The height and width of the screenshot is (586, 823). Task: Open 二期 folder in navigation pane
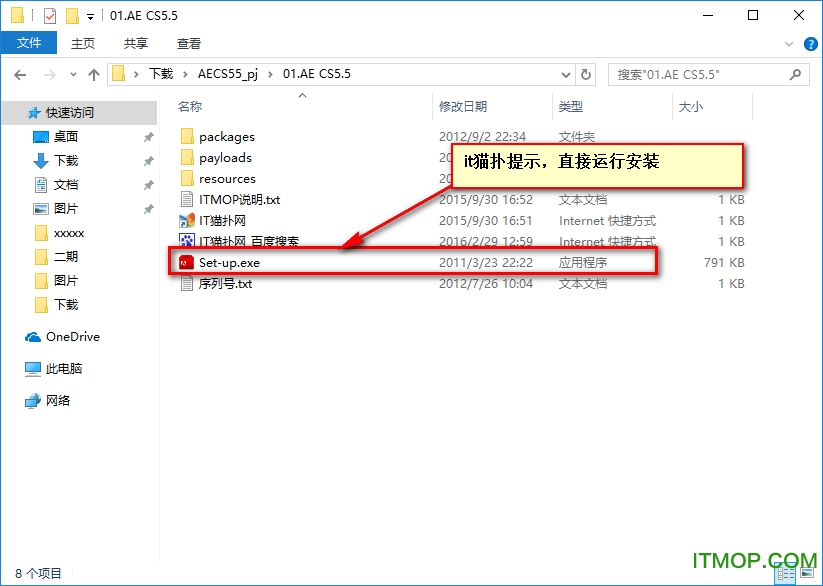click(x=66, y=257)
